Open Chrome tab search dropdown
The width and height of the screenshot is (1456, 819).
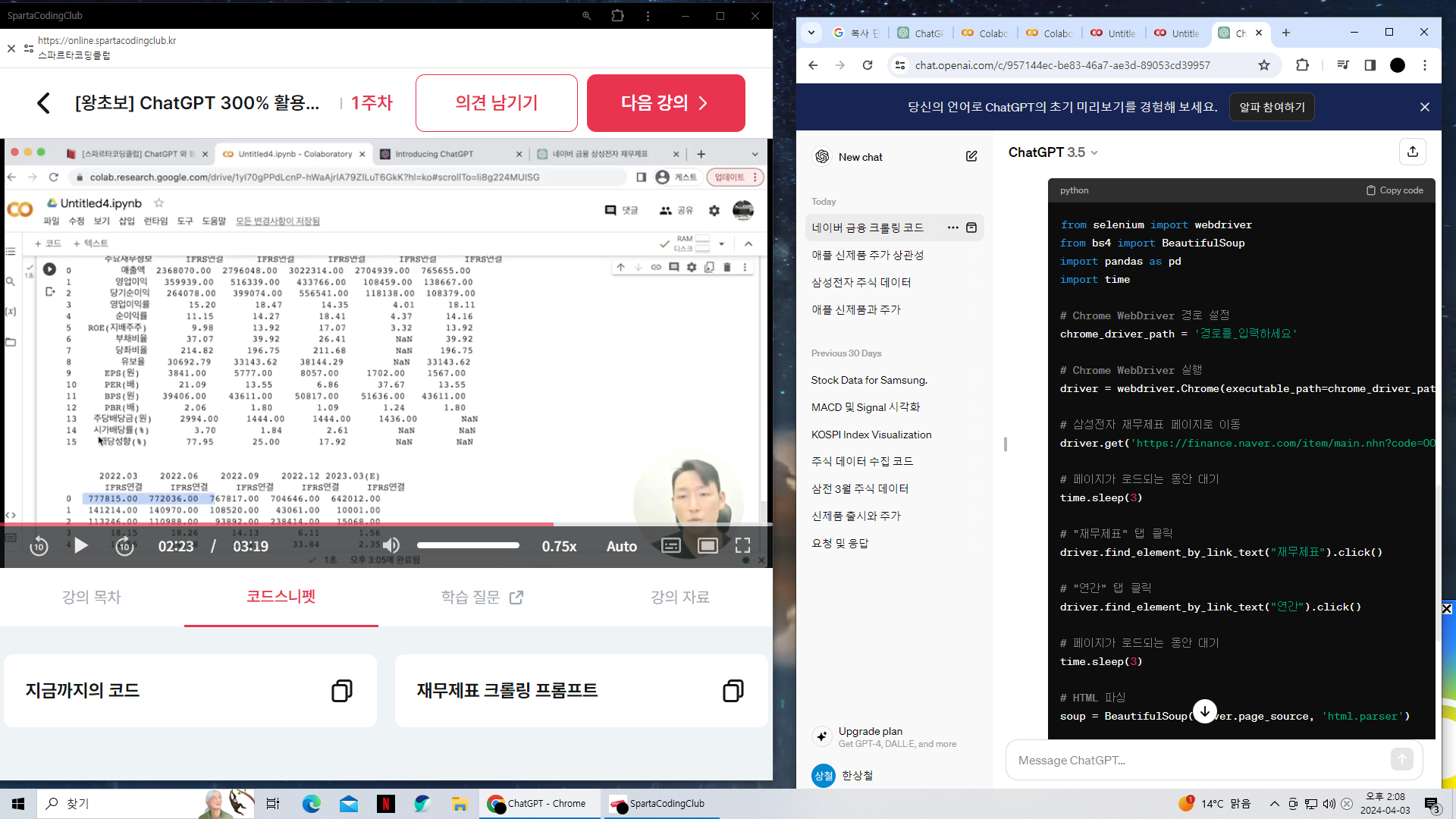point(811,33)
